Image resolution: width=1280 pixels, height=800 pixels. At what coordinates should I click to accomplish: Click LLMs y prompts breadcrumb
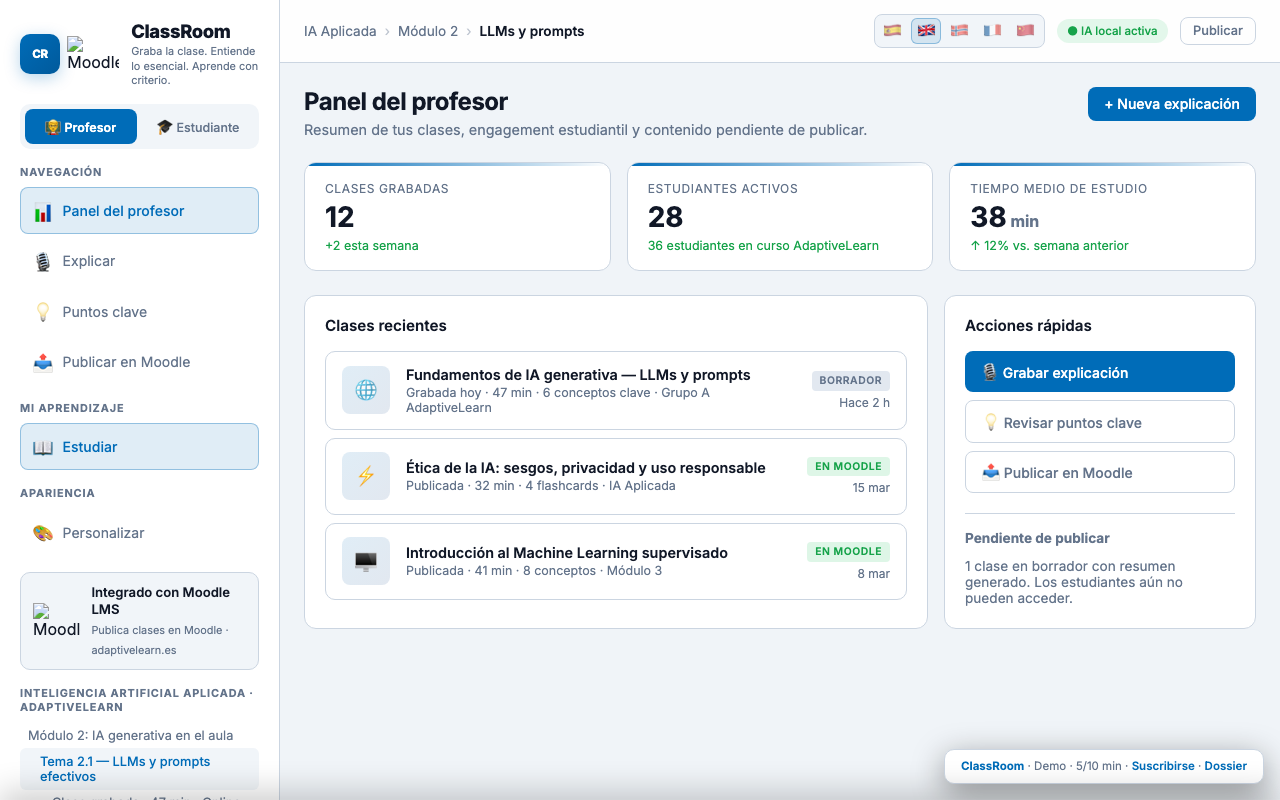click(532, 31)
